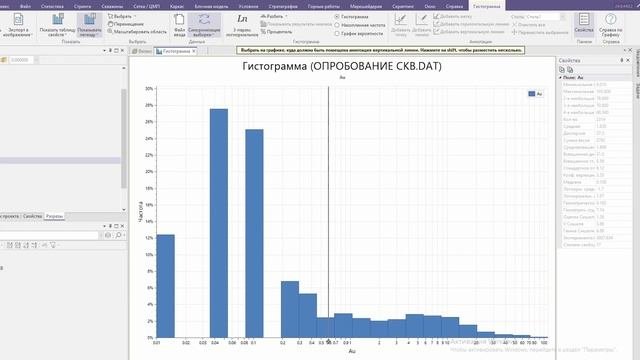Image resolution: width=640 pixels, height=360 pixels.
Task: Click the 0.000000 value field upper-left
Action: click(21, 60)
